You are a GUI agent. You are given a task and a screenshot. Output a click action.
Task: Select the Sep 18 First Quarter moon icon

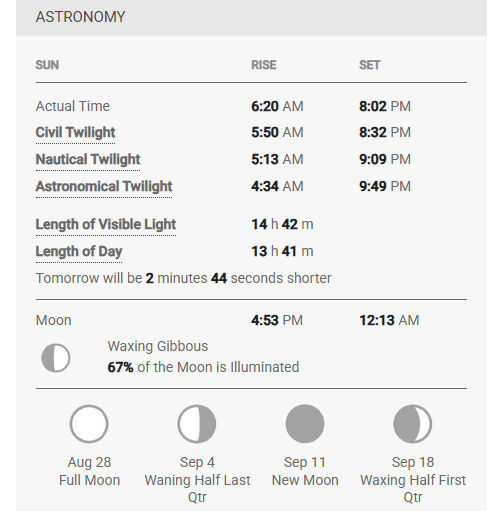pos(413,424)
